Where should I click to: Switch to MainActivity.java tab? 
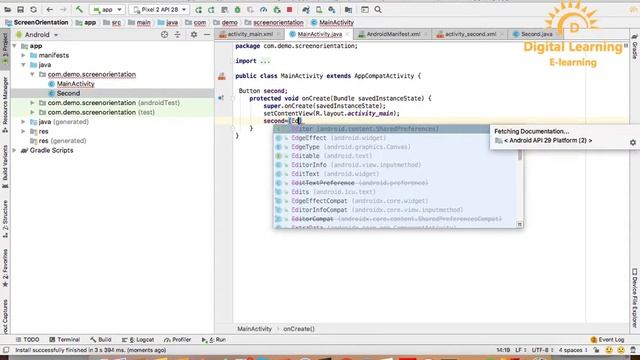320,34
